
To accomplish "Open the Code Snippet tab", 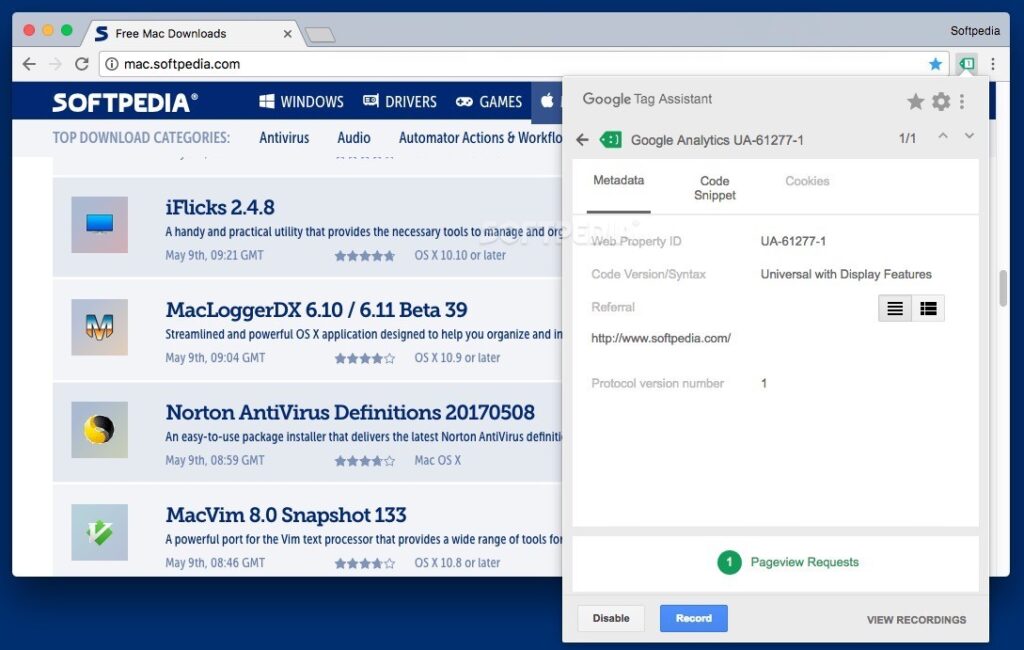I will pyautogui.click(x=714, y=188).
